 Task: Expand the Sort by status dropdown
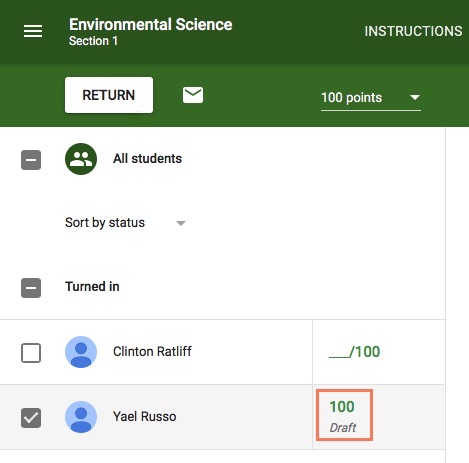pos(125,223)
